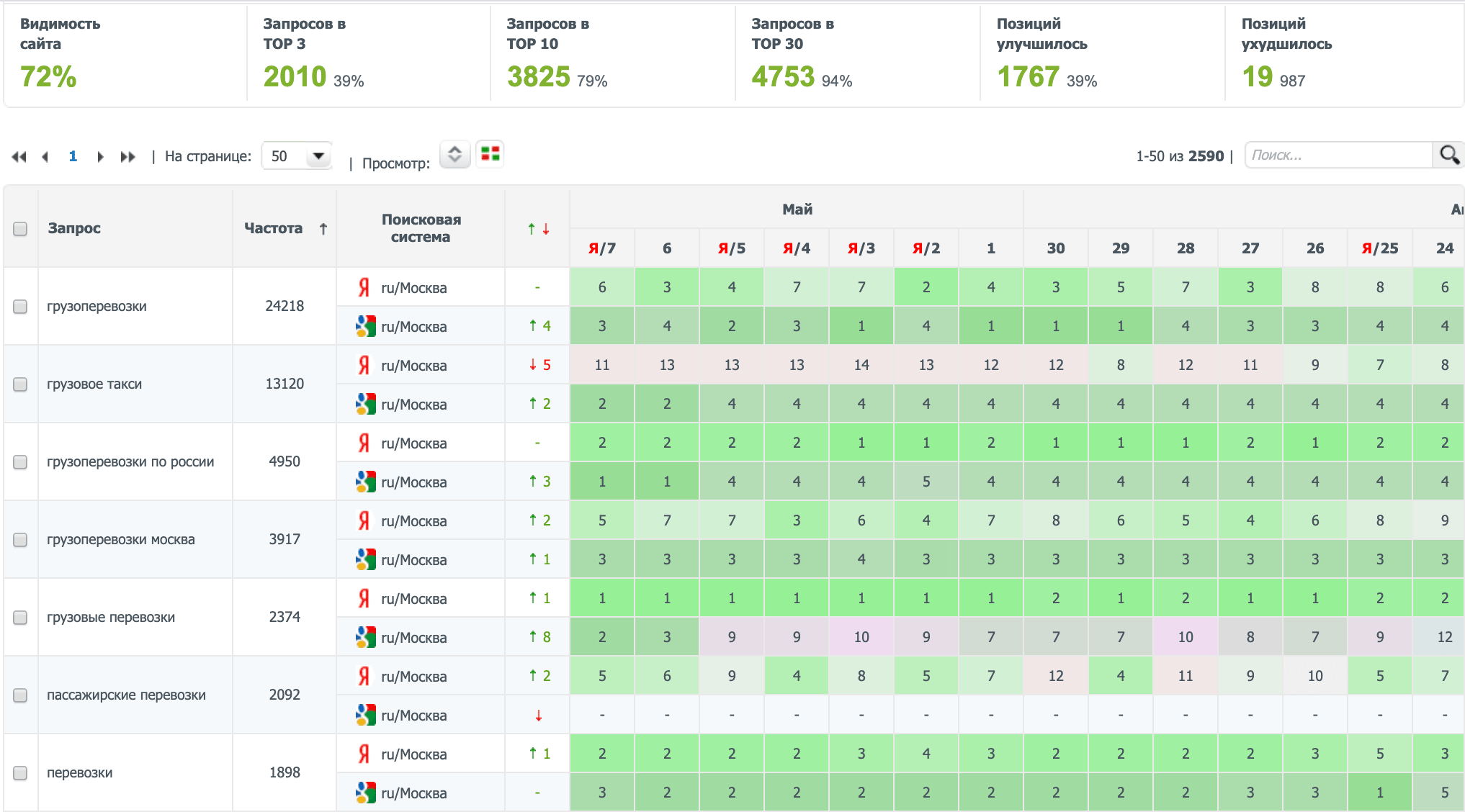Image resolution: width=1465 pixels, height=812 pixels.
Task: Click the Запрос column header
Action: coord(74,228)
